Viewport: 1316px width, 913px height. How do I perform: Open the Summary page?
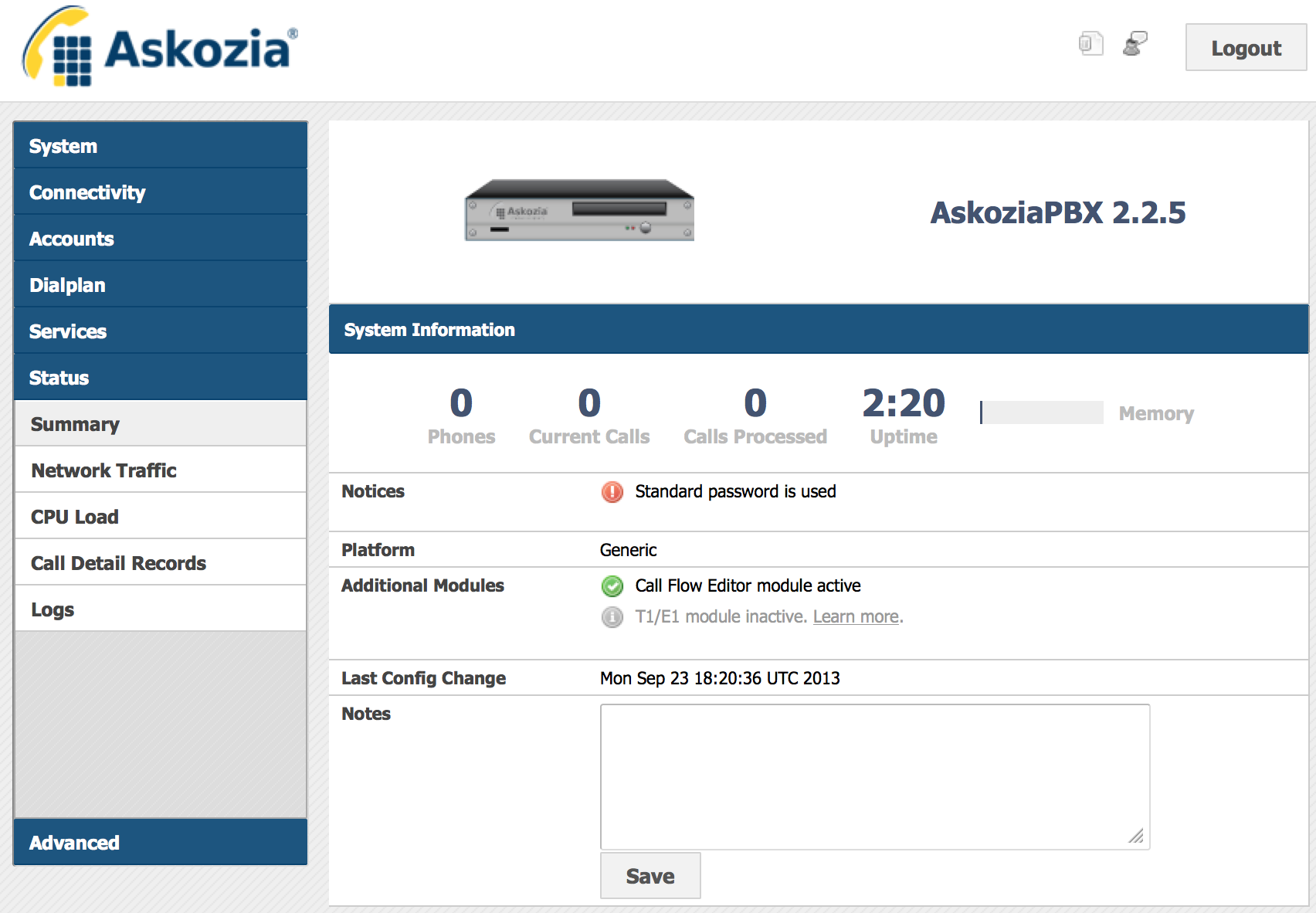coord(161,423)
